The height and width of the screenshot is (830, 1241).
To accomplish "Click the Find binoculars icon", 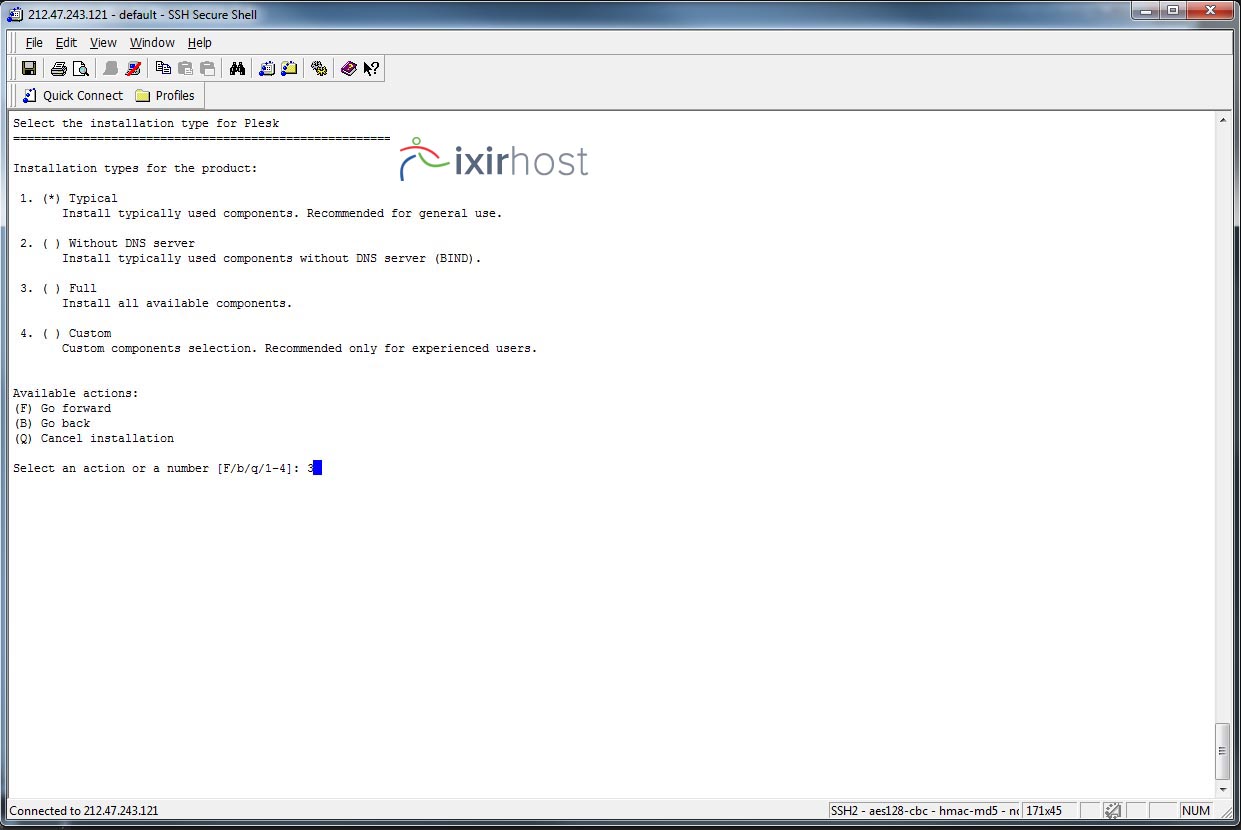I will point(237,69).
